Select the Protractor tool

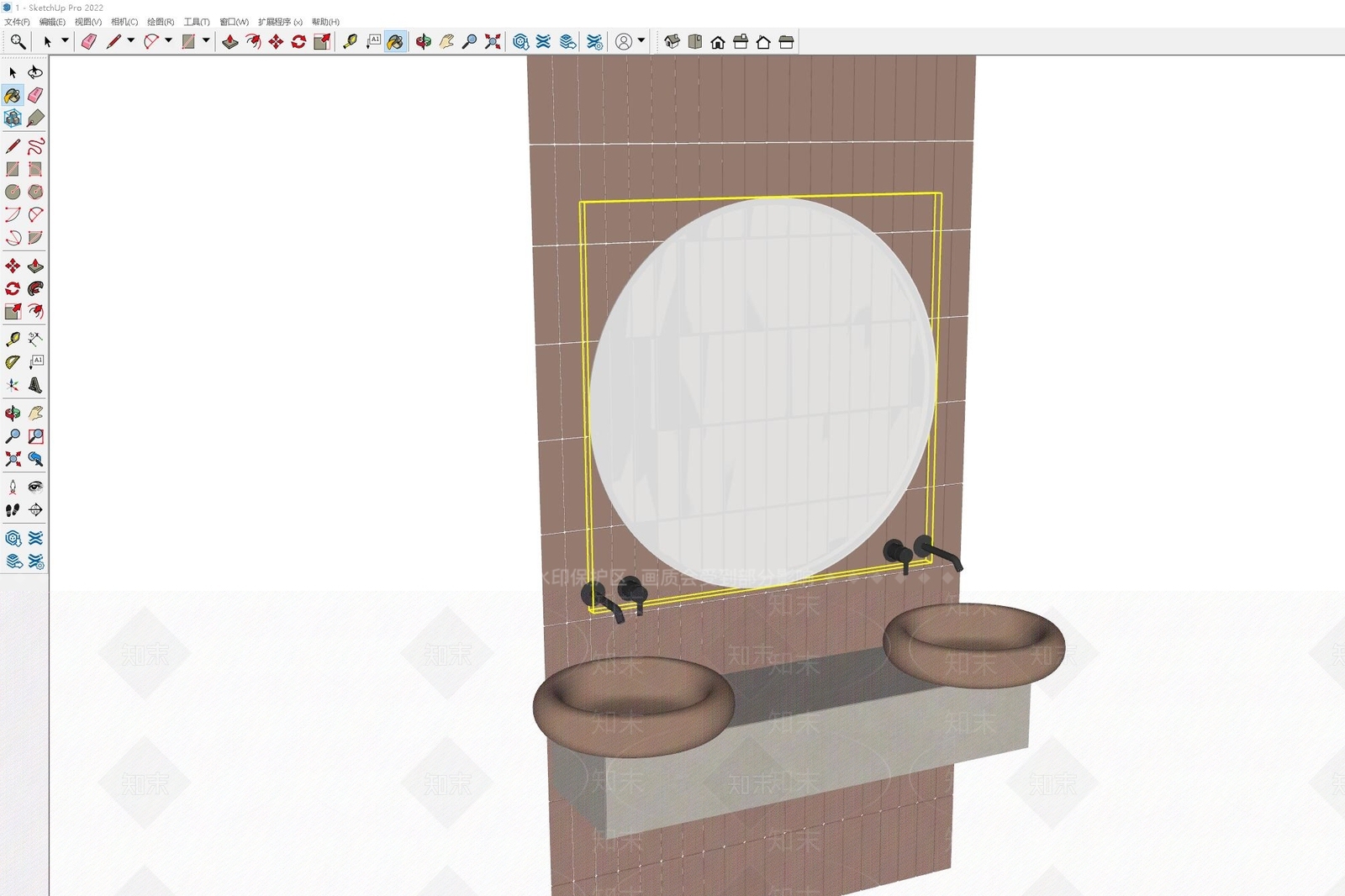(x=13, y=362)
